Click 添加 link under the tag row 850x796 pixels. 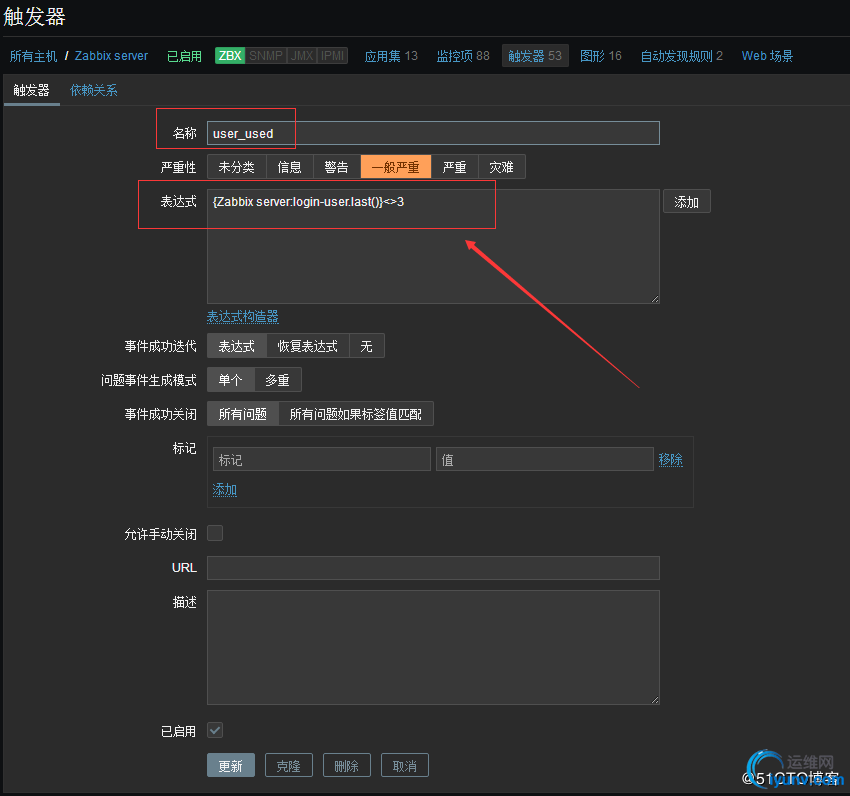pos(224,490)
